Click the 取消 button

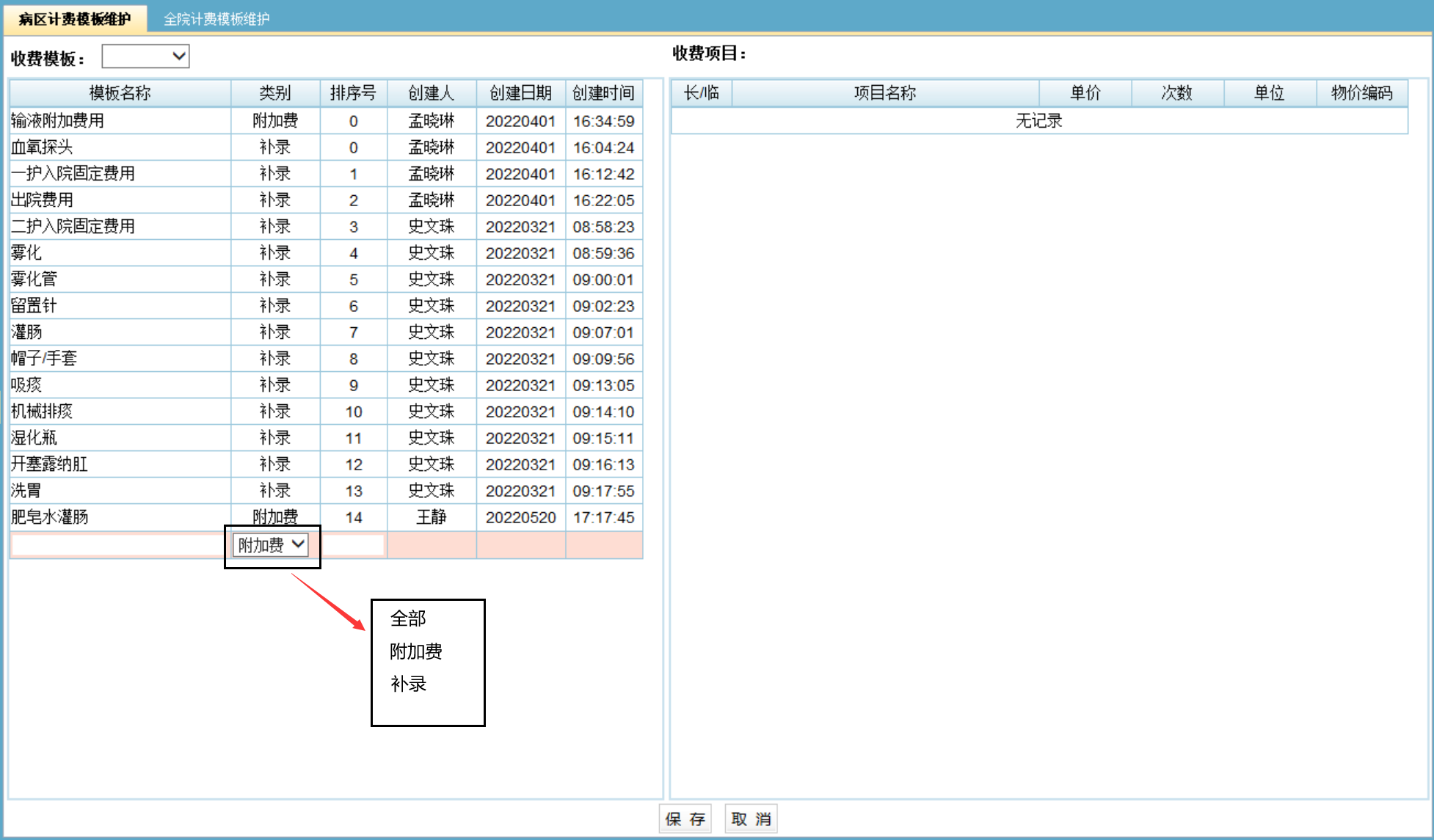click(751, 819)
